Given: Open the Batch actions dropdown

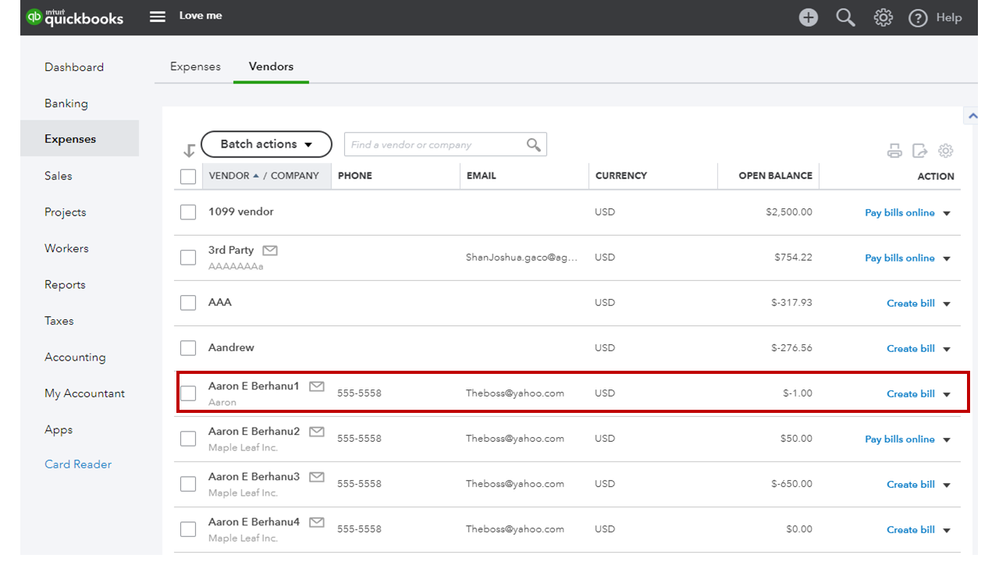Looking at the screenshot, I should click(266, 144).
